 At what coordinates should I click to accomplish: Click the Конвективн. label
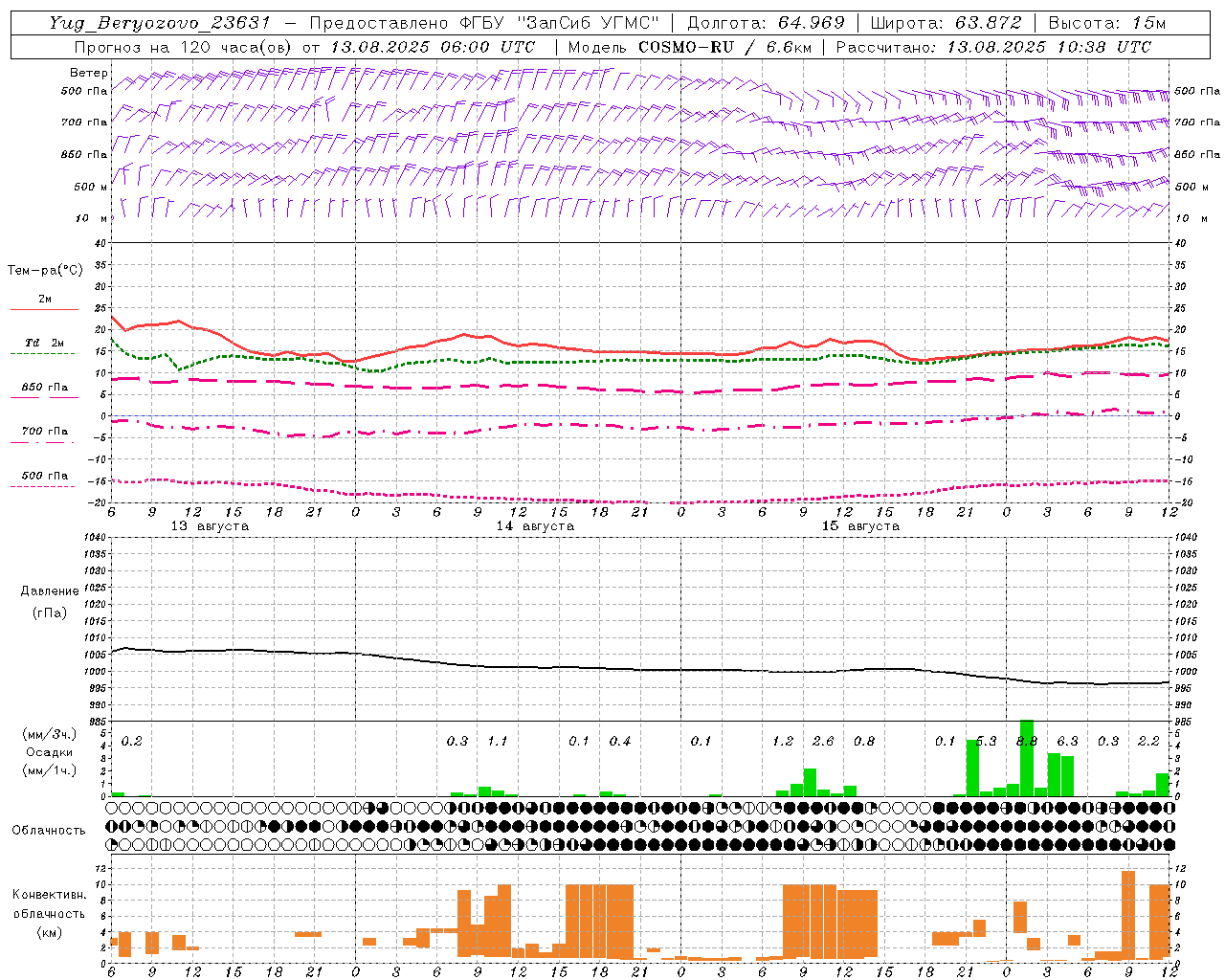(50, 895)
